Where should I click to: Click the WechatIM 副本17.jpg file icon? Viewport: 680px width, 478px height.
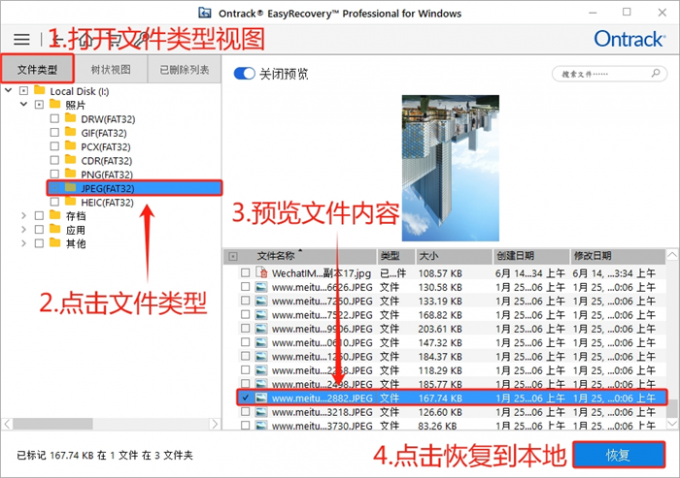point(261,272)
